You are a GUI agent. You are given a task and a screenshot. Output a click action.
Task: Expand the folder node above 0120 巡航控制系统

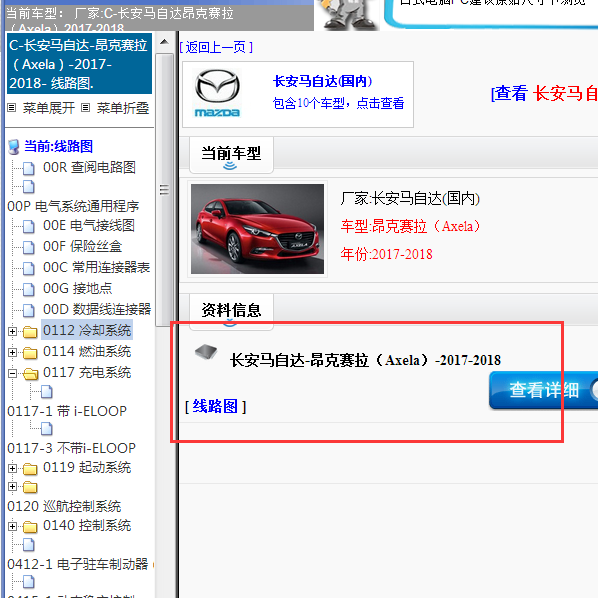[x=12, y=487]
